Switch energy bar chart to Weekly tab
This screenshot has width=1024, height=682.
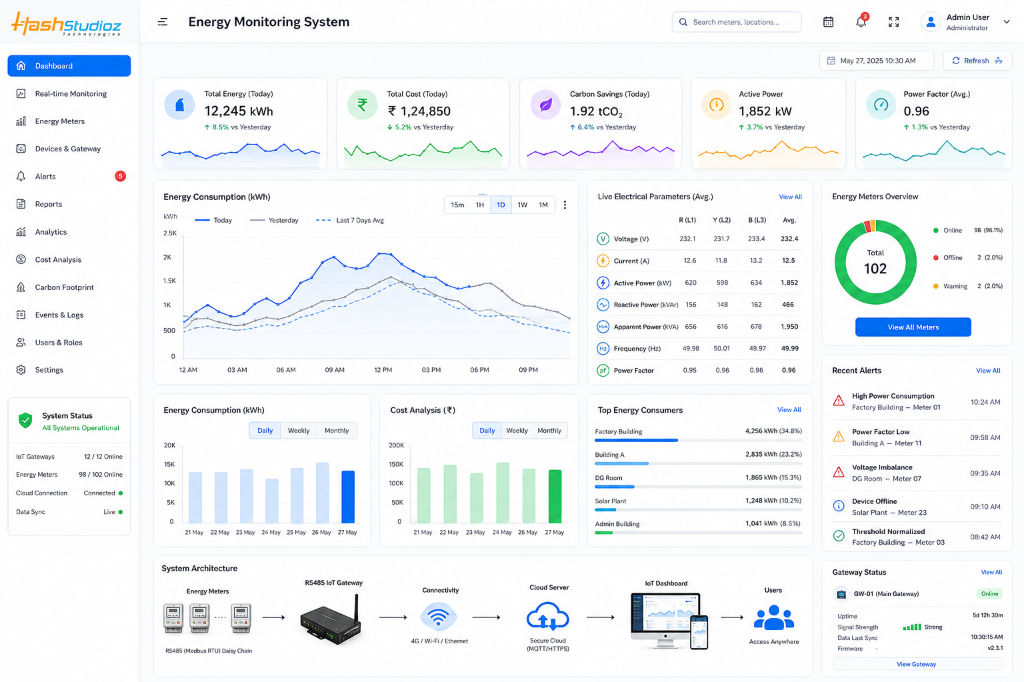pos(298,430)
